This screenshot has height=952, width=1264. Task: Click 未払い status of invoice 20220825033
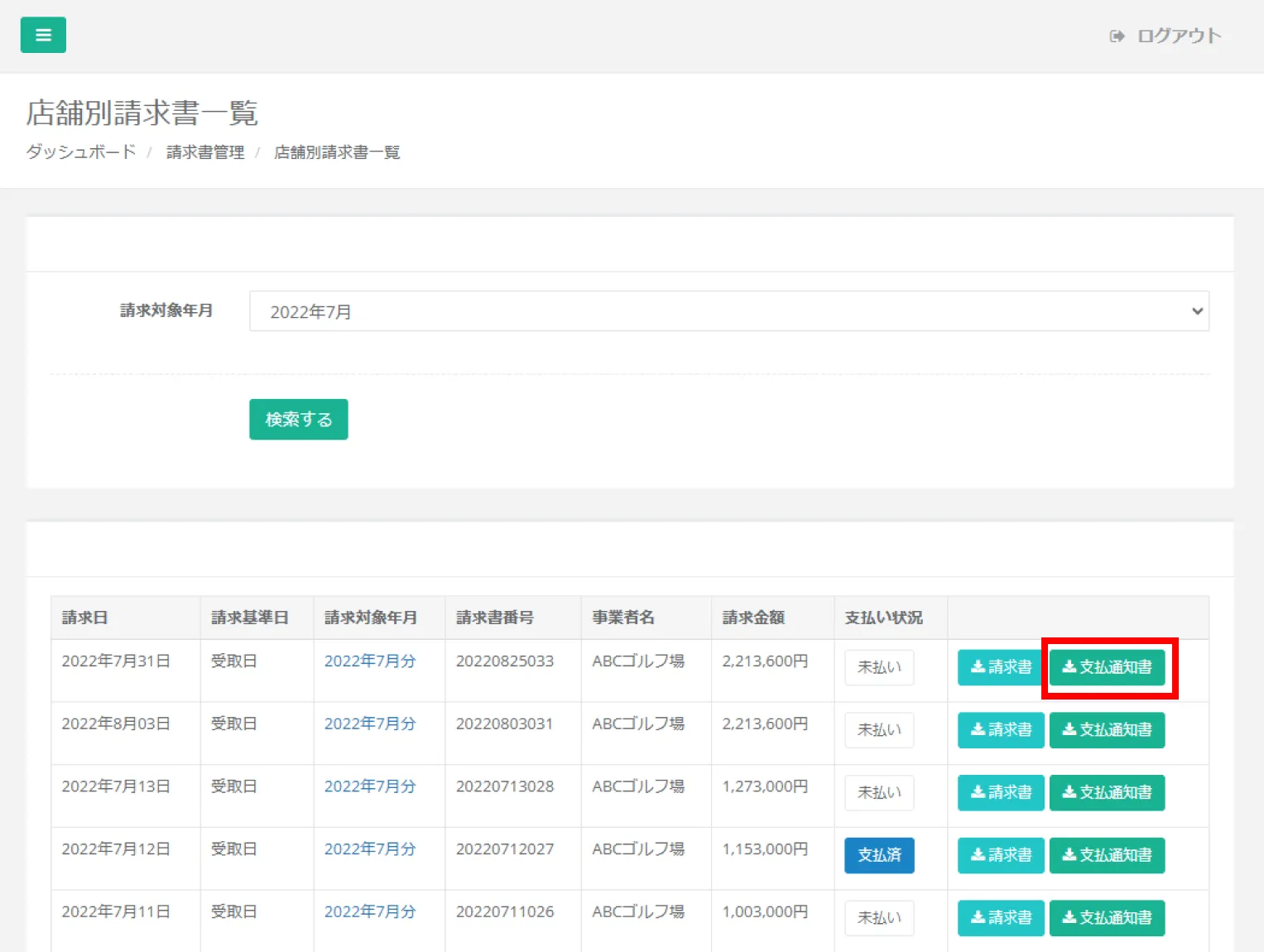(879, 667)
